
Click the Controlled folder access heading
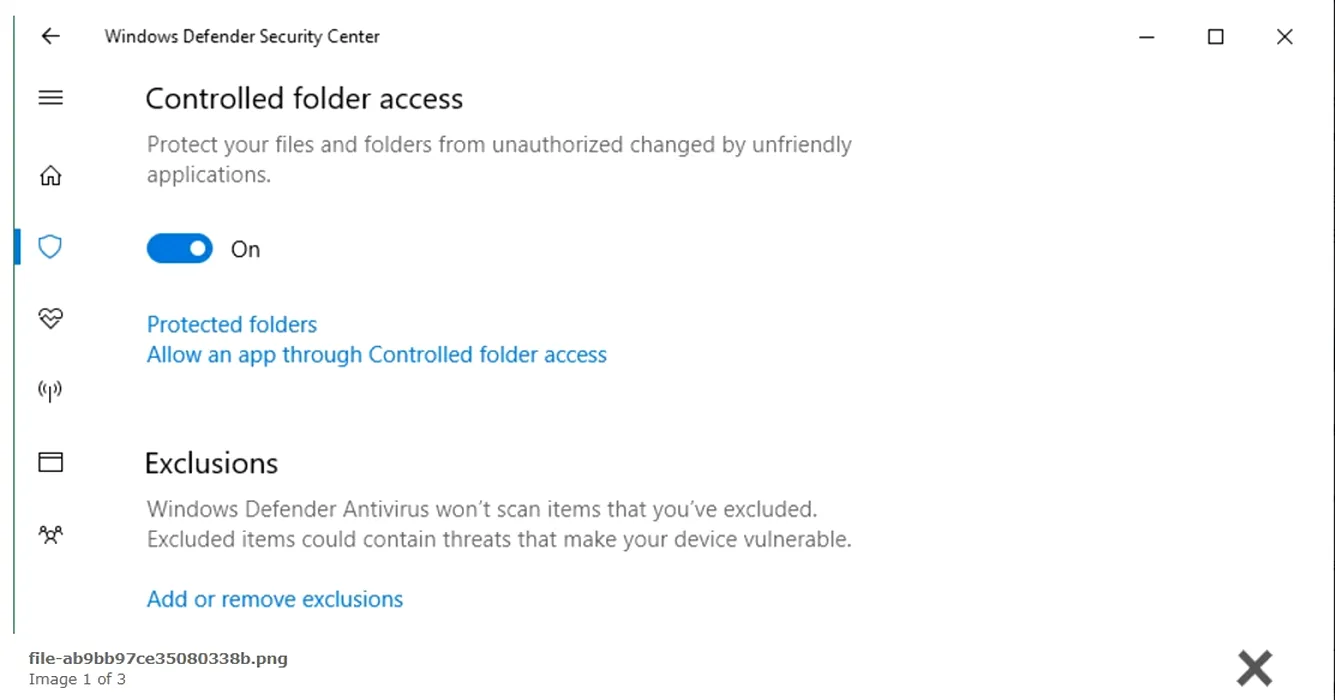(x=304, y=99)
